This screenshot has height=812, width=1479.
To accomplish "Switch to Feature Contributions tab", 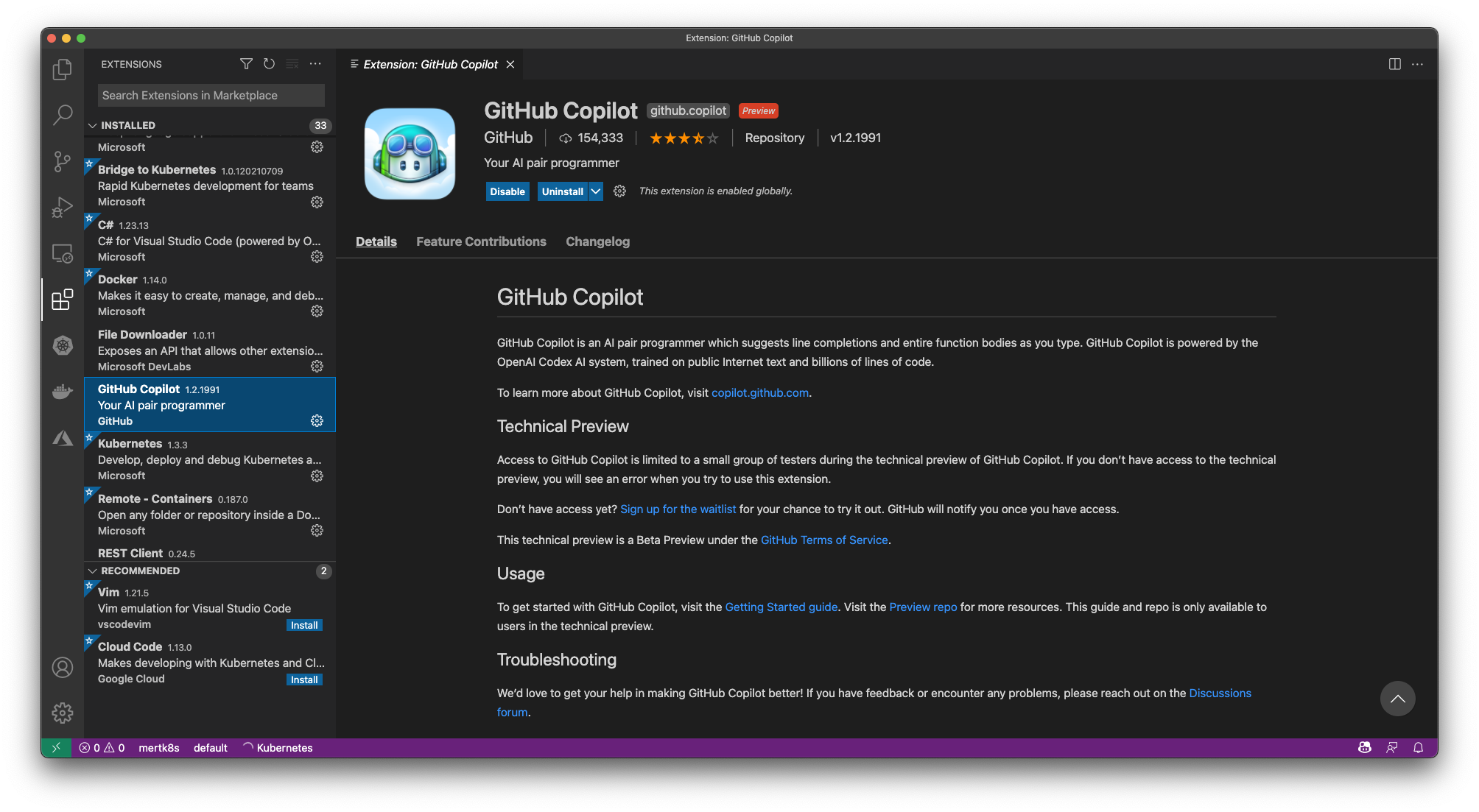I will 481,241.
